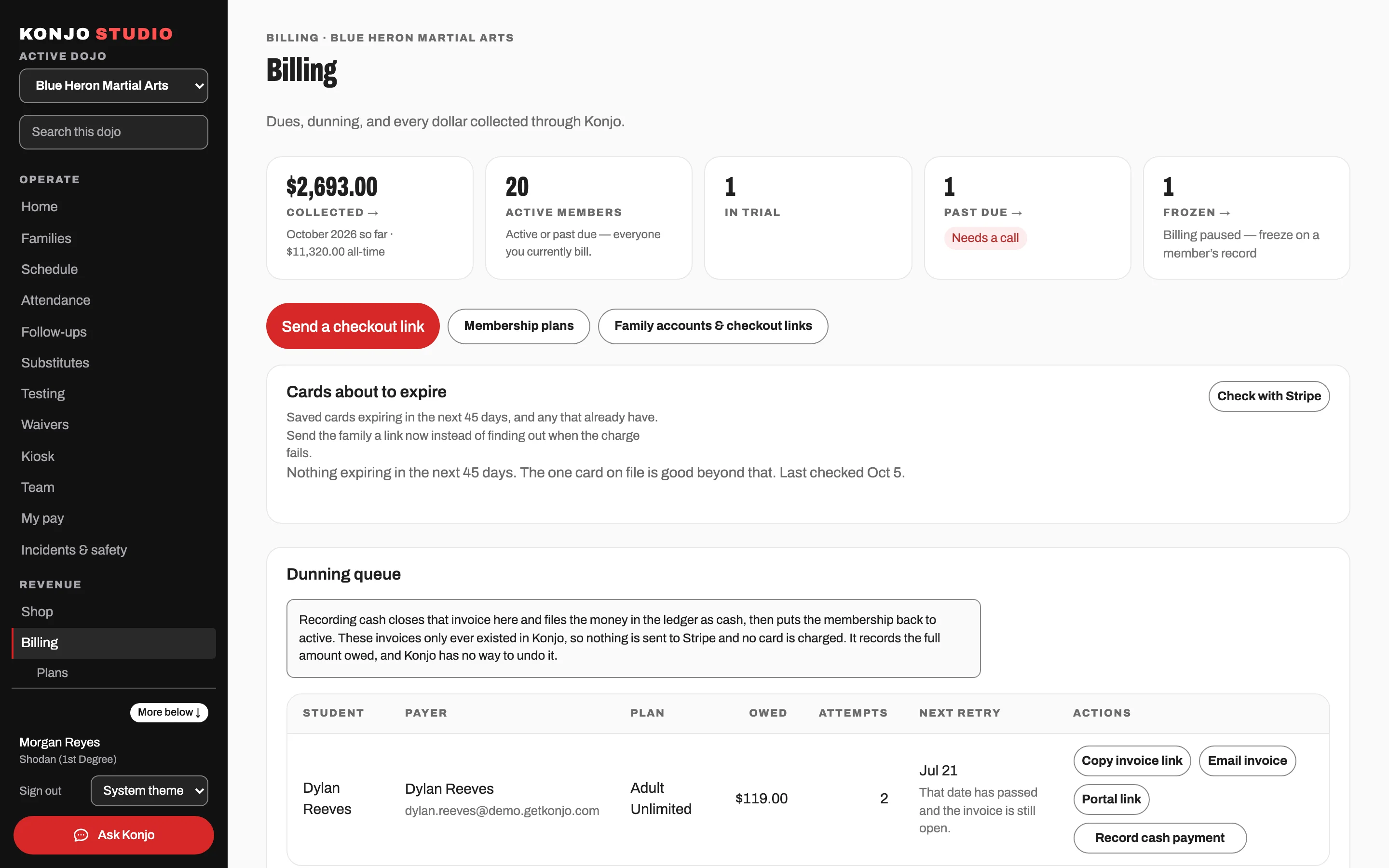Click the Ask Konjo button
Viewport: 1389px width, 868px height.
(x=114, y=835)
